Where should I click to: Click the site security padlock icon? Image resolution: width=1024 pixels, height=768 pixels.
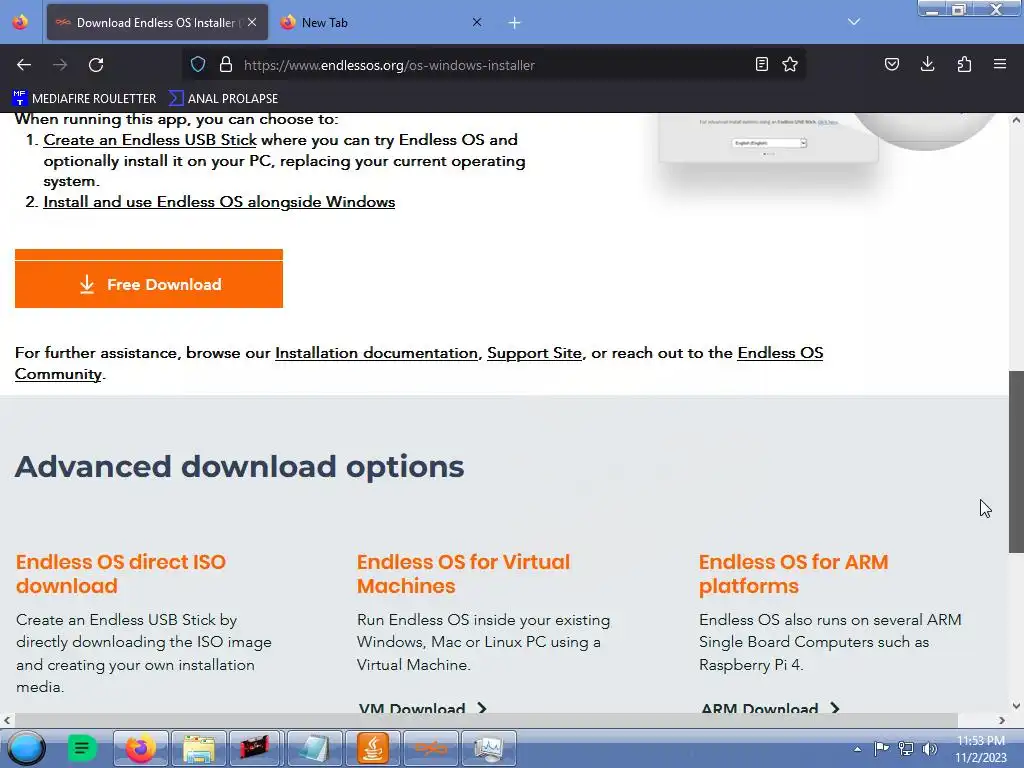[x=226, y=65]
